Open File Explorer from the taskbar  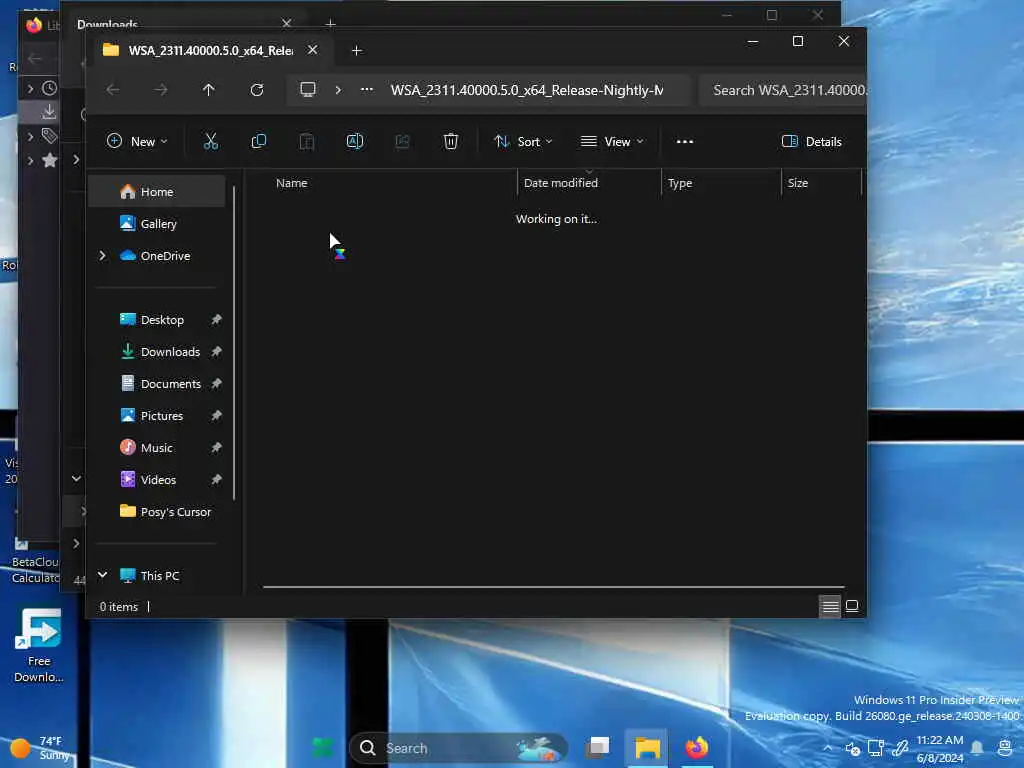(x=647, y=747)
